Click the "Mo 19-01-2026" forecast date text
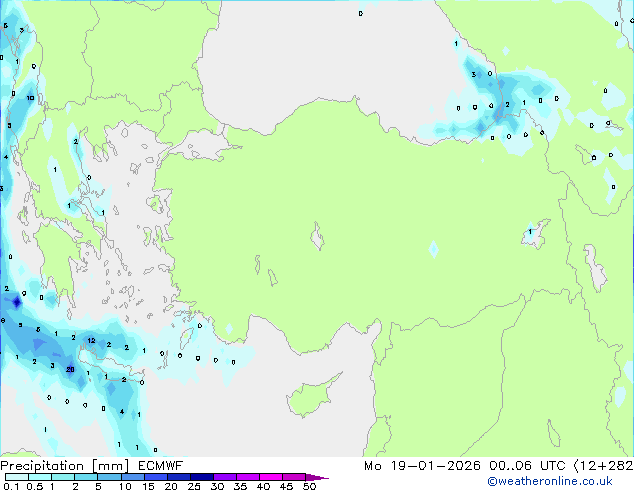This screenshot has width=634, height=490. click(422, 466)
